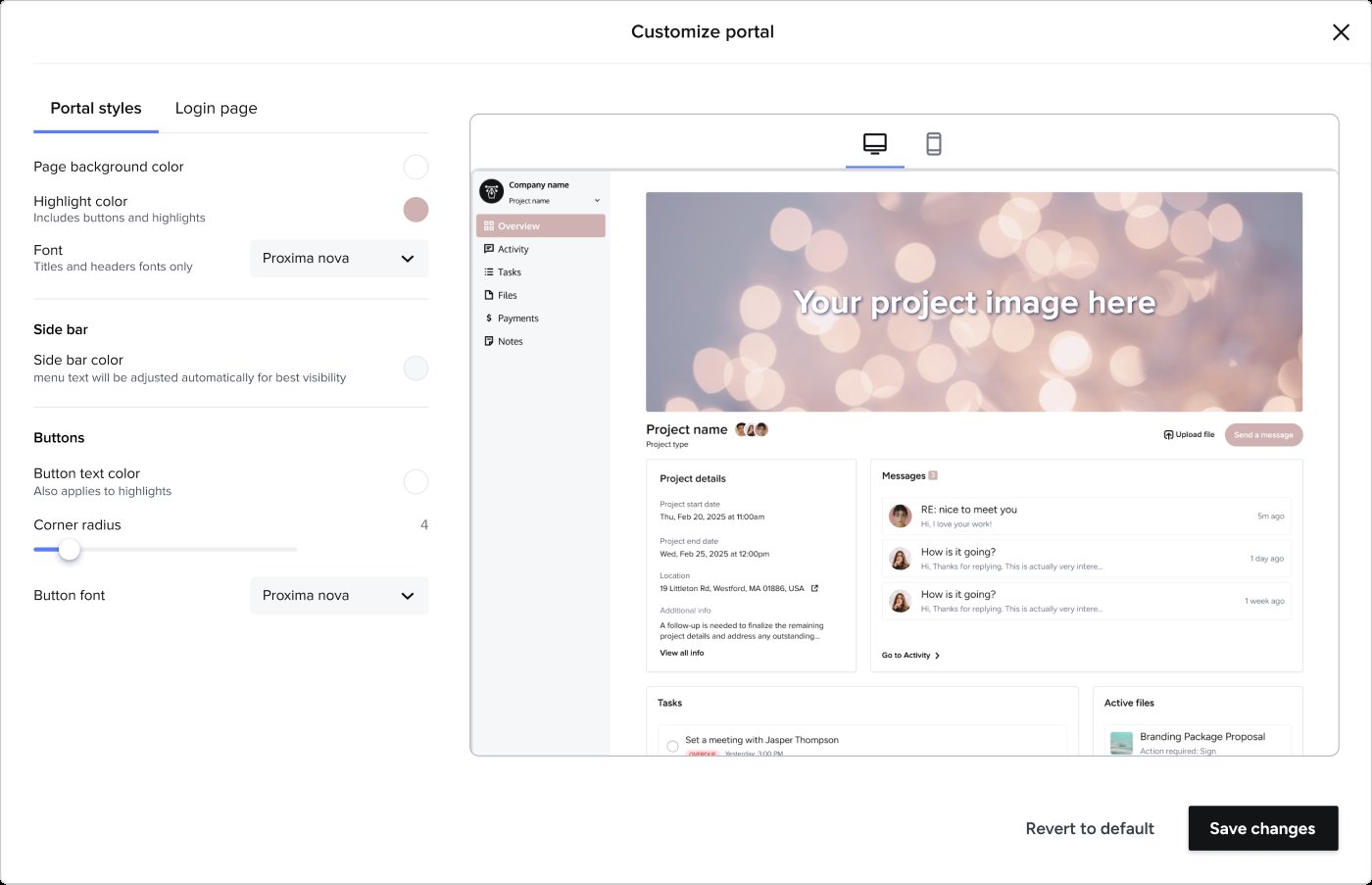Select the Portal styles tab
The width and height of the screenshot is (1372, 885).
(96, 108)
